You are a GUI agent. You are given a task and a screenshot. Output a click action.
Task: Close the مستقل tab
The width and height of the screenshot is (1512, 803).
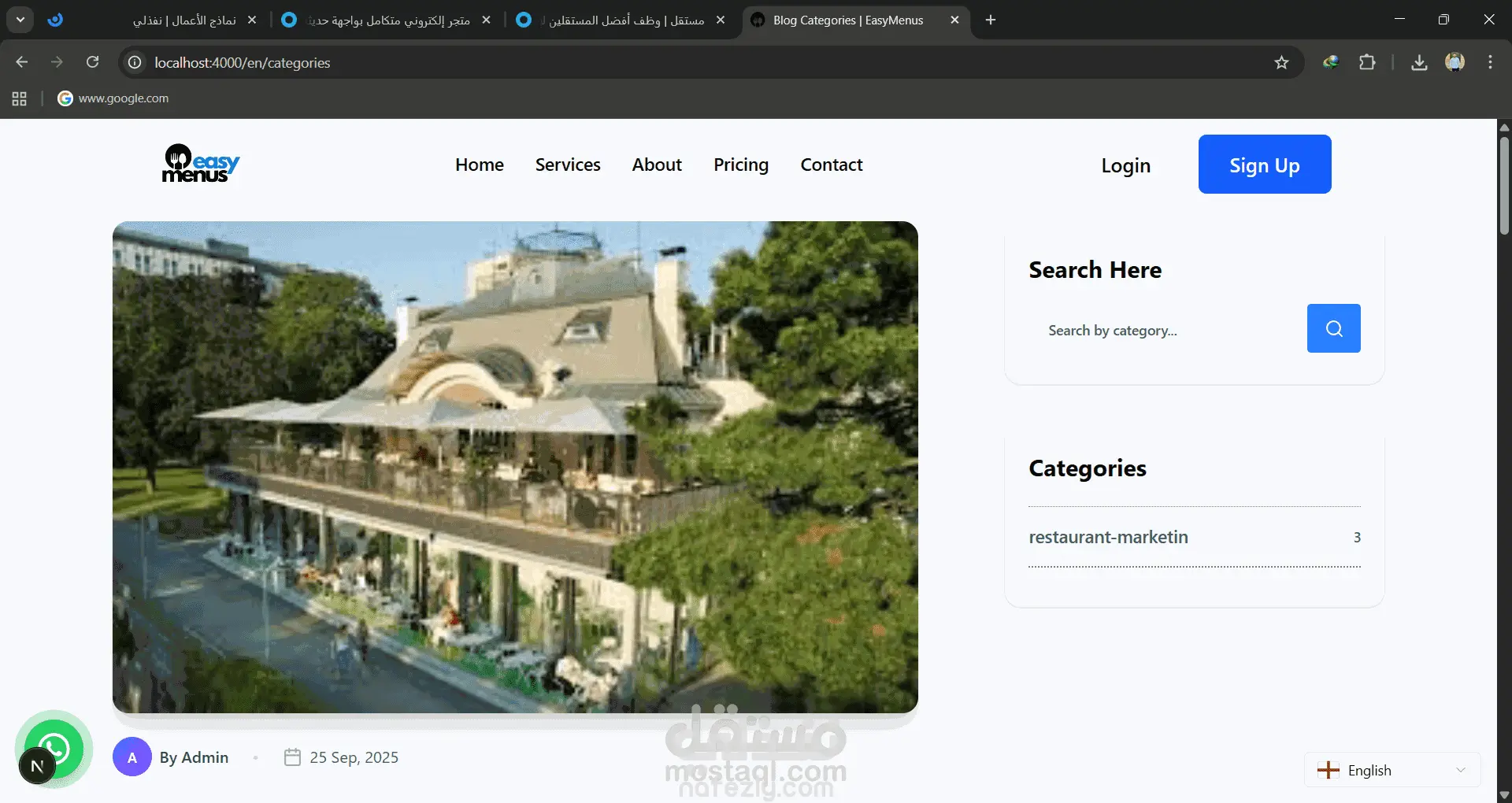click(x=721, y=20)
